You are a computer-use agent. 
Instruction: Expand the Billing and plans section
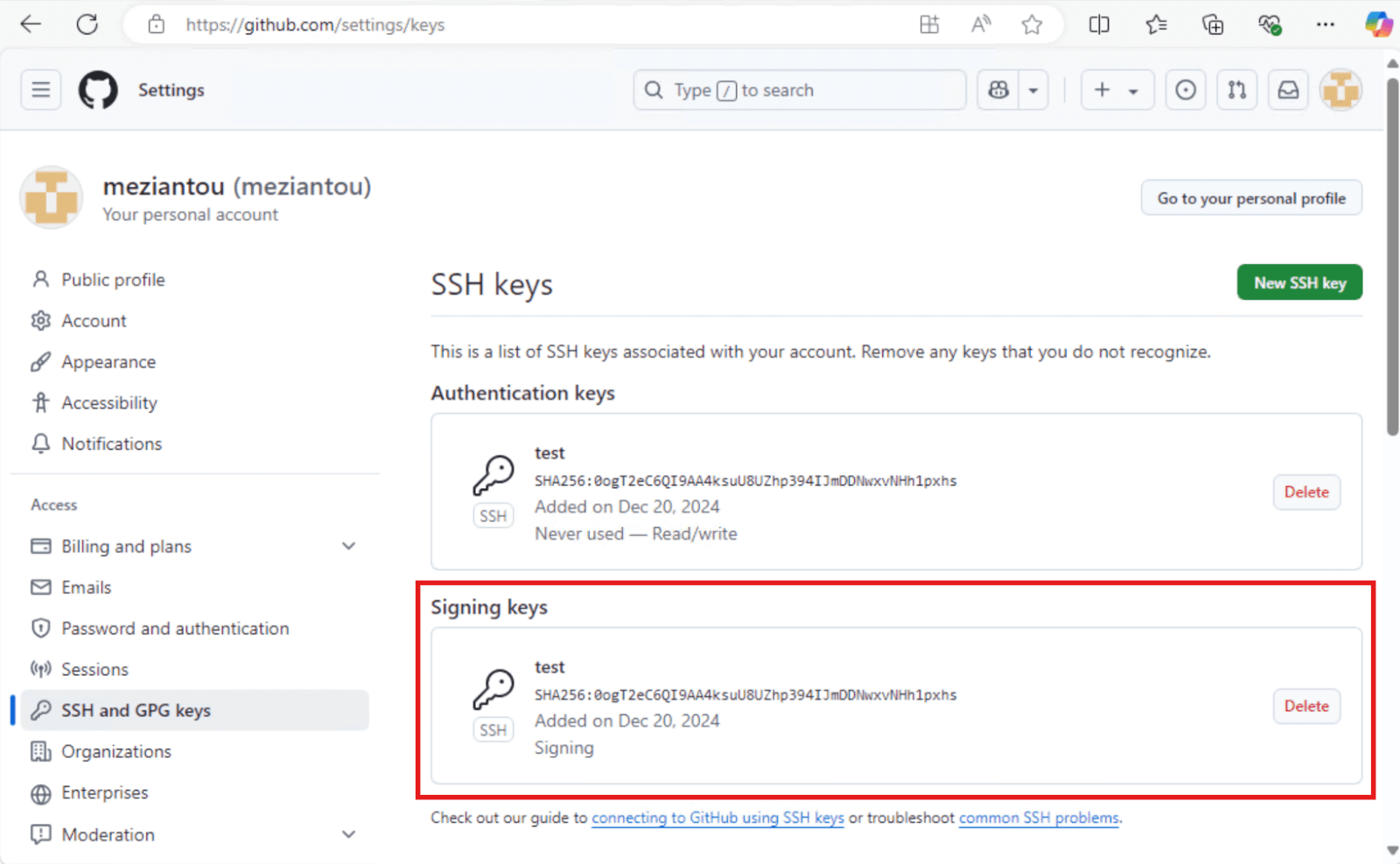(x=349, y=546)
